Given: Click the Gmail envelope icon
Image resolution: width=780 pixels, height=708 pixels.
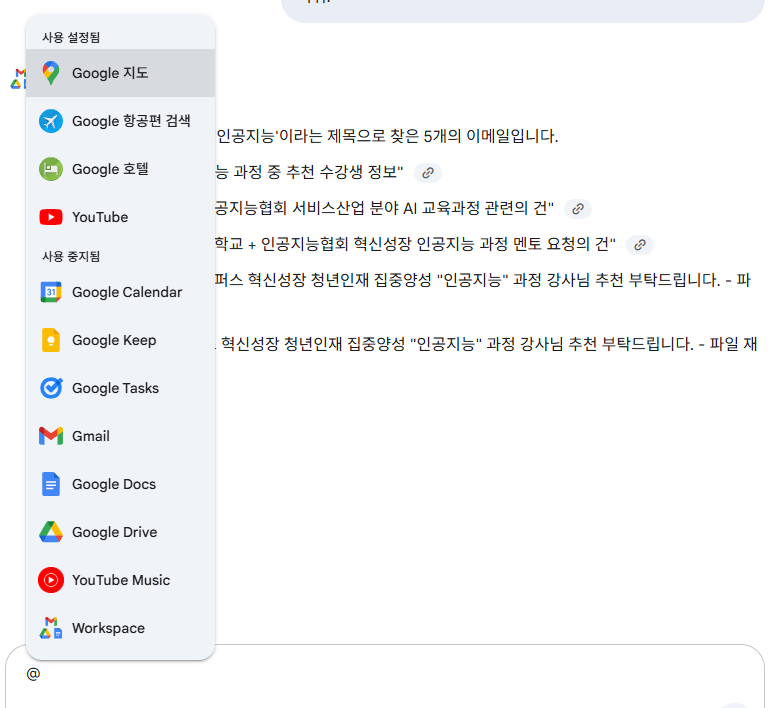Looking at the screenshot, I should click(x=51, y=436).
